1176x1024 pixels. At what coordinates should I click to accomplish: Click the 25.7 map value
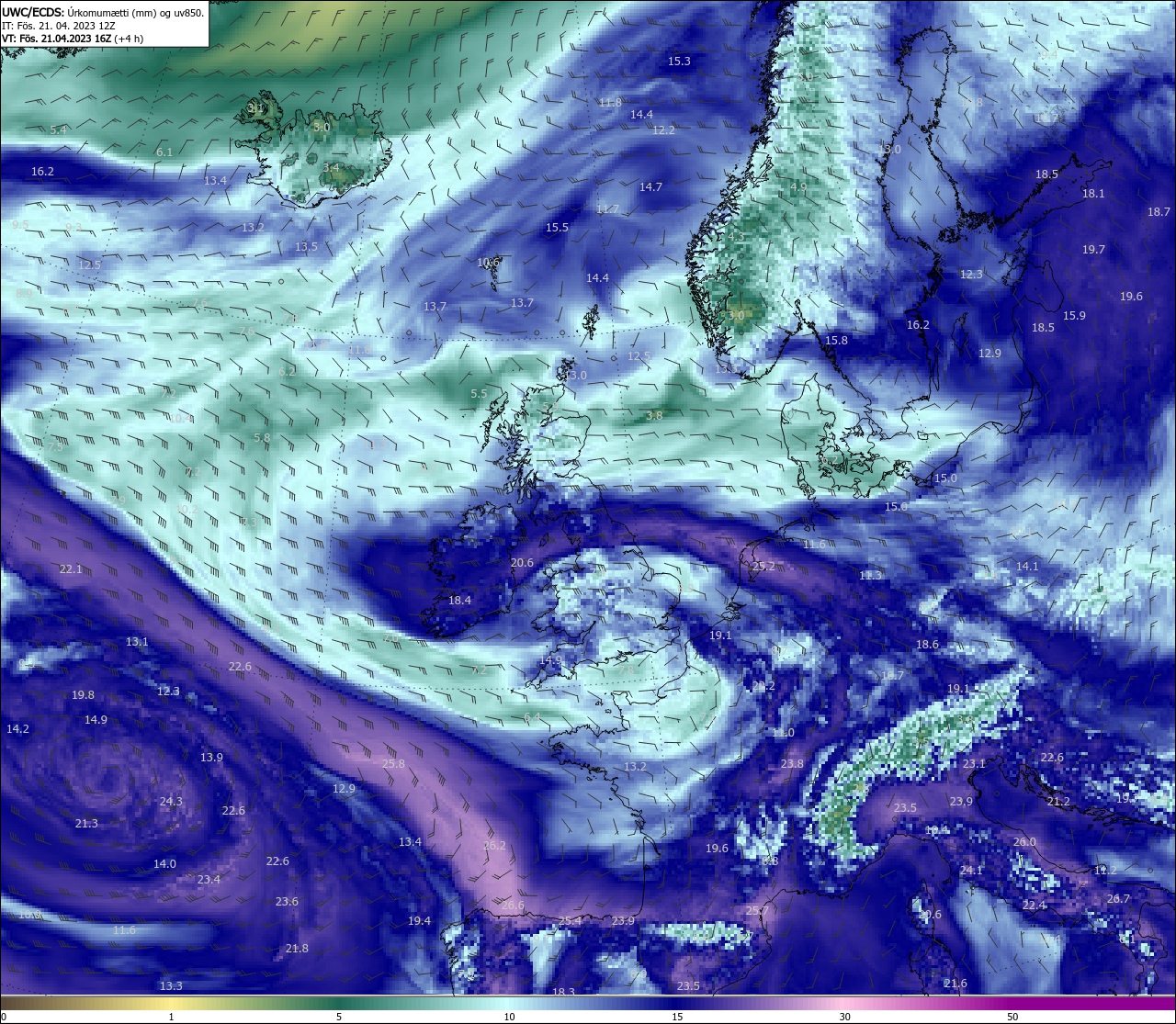point(757,911)
